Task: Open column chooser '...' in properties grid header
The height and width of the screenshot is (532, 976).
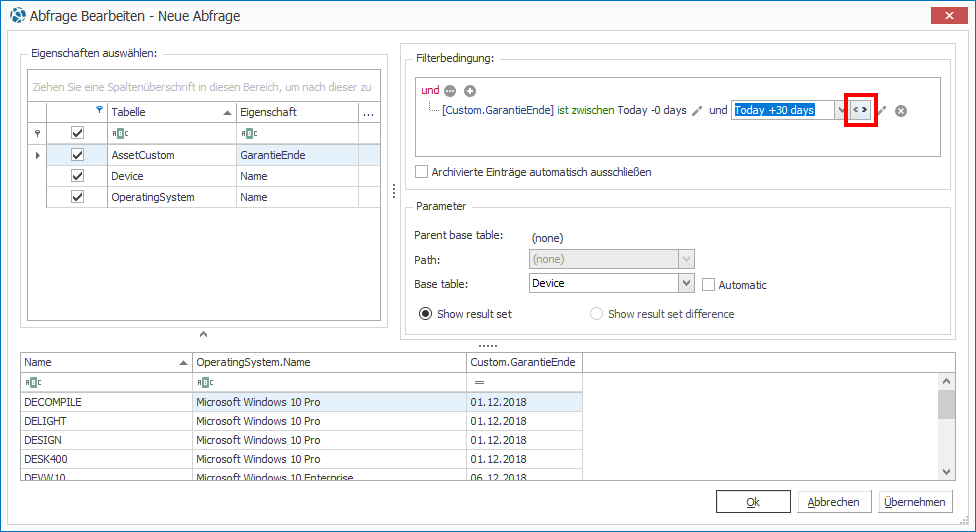Action: tap(368, 113)
